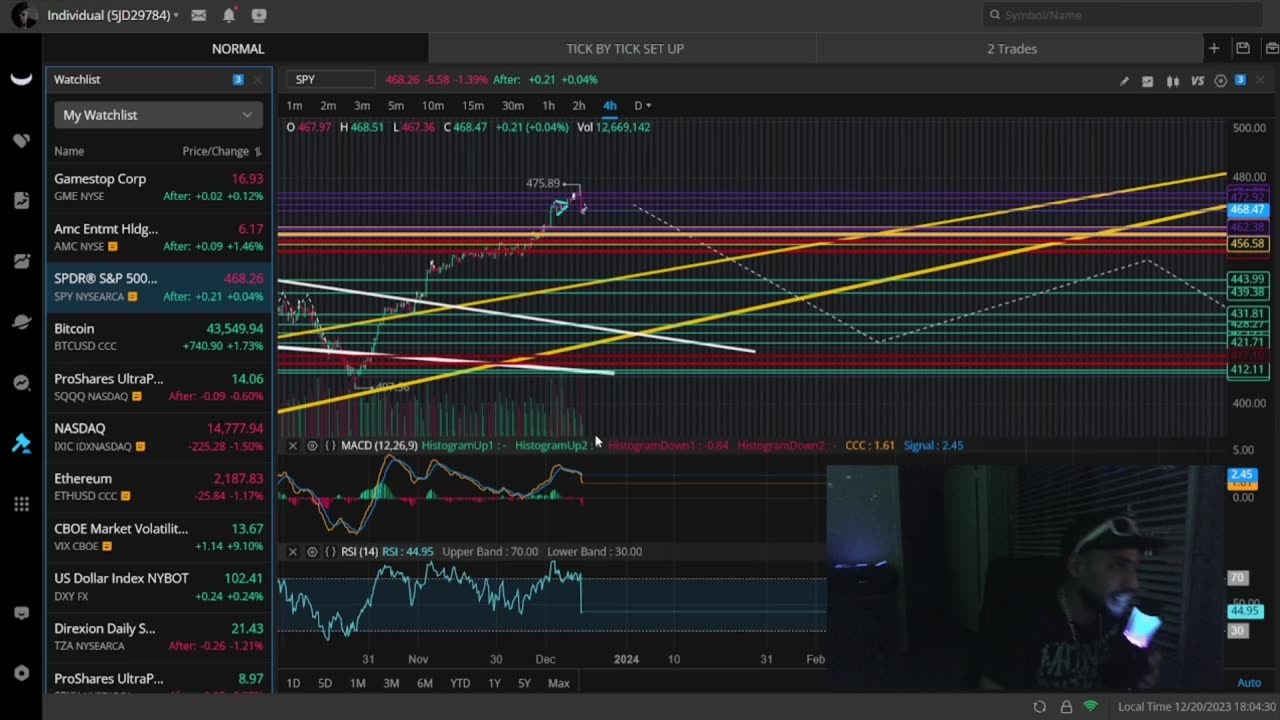Select NASDAQ IXIC in the watchlist
The image size is (1280, 720).
(x=158, y=437)
